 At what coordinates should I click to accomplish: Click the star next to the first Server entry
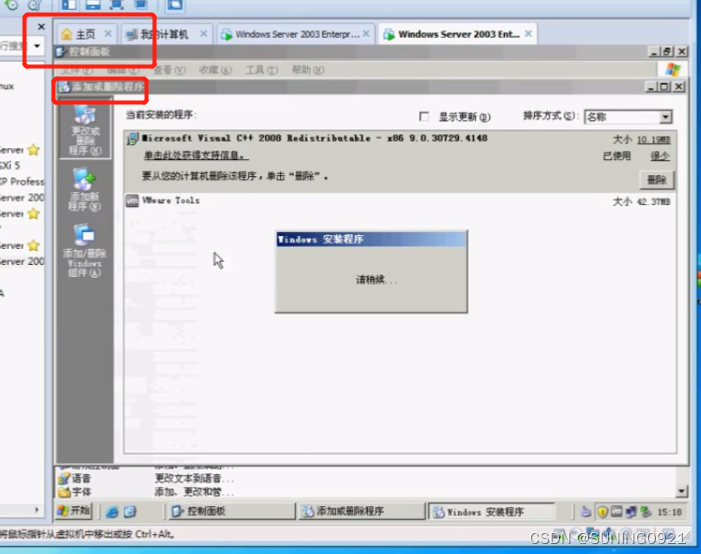pyautogui.click(x=34, y=150)
